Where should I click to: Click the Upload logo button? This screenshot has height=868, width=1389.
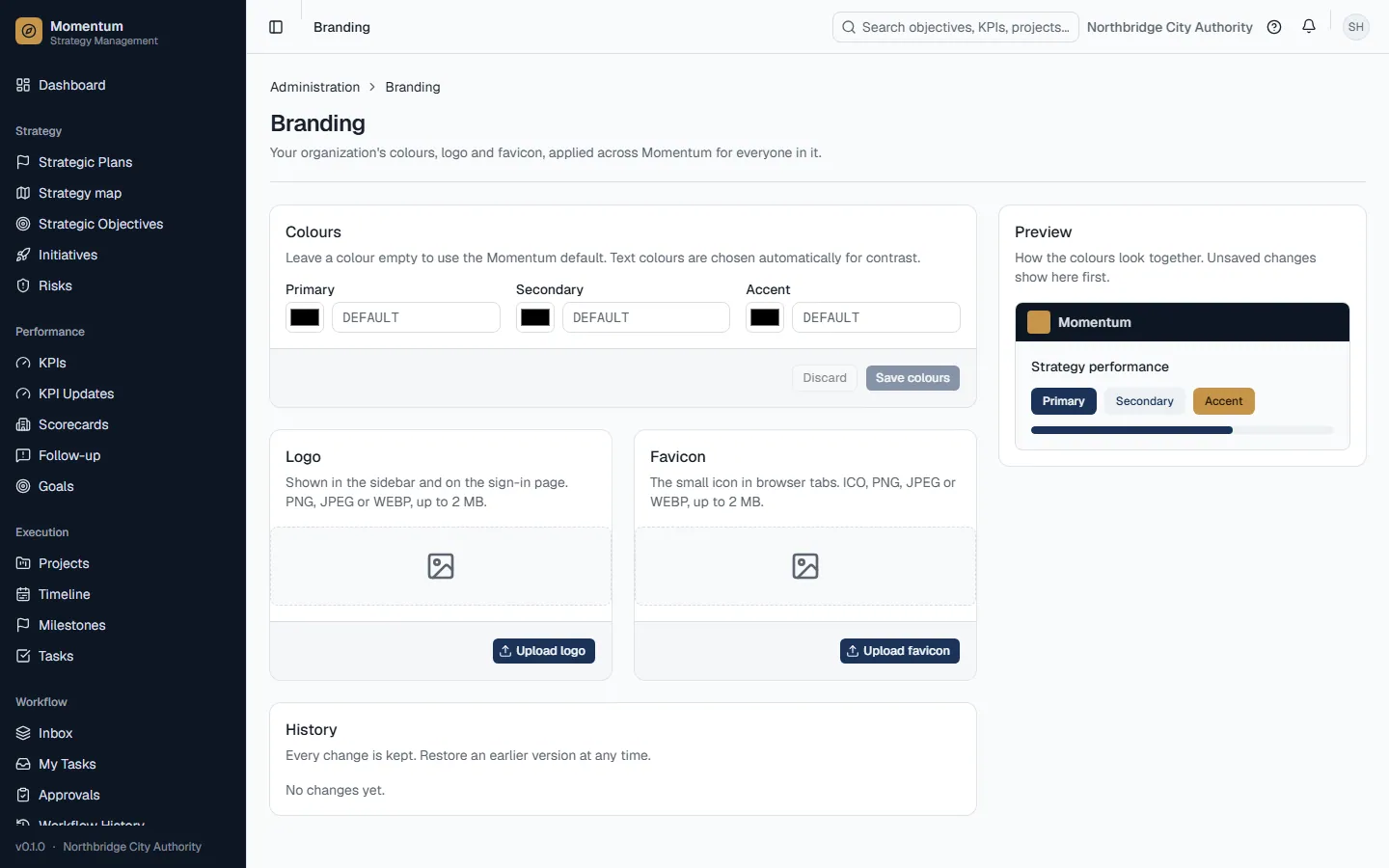click(x=544, y=651)
